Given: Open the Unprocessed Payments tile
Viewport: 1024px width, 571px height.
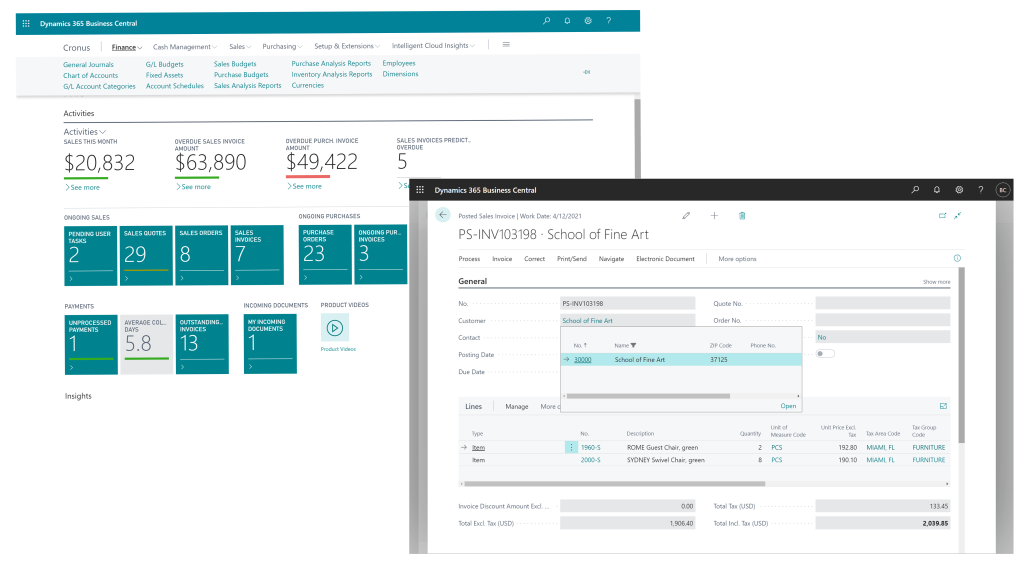Looking at the screenshot, I should 91,344.
